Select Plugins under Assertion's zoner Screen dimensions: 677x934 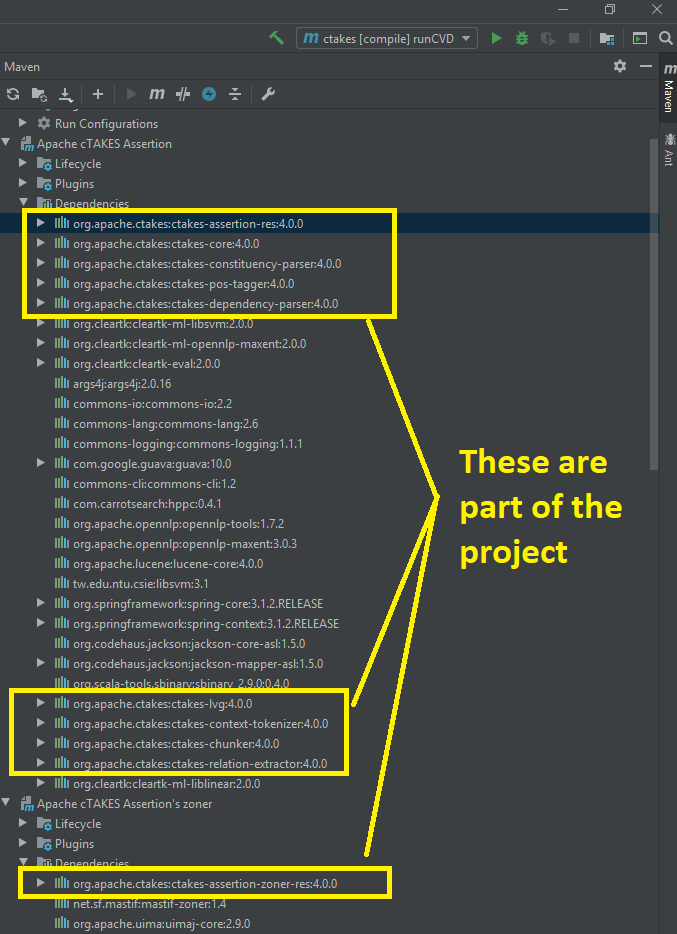tap(74, 844)
